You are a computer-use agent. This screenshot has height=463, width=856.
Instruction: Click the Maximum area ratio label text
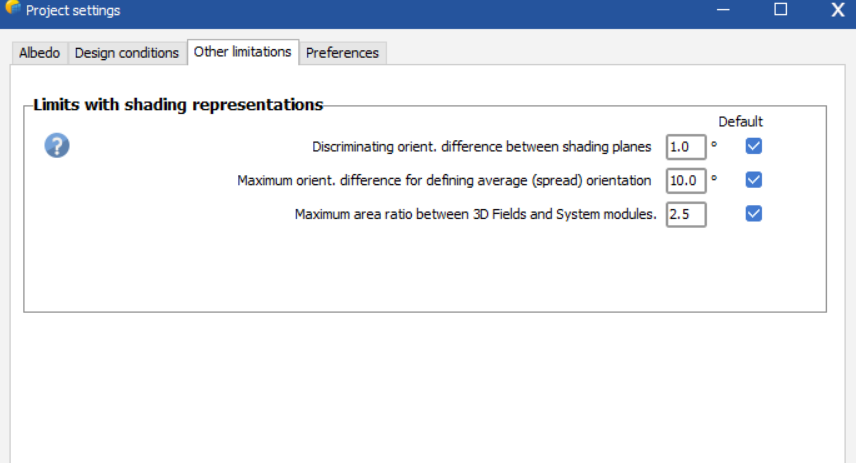coord(475,215)
